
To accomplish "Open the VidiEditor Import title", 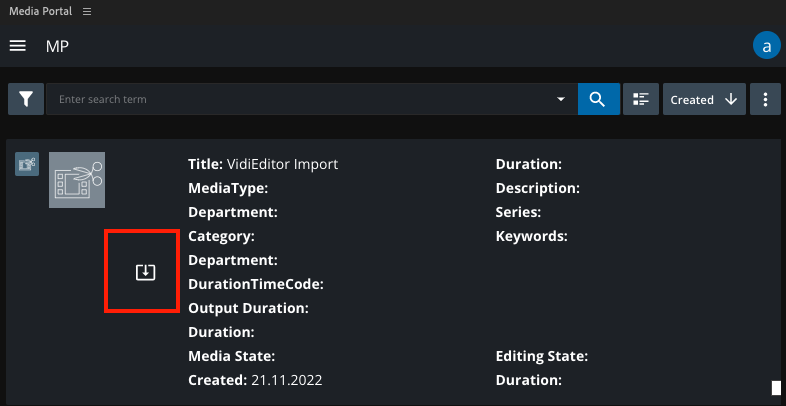I will click(x=262, y=164).
